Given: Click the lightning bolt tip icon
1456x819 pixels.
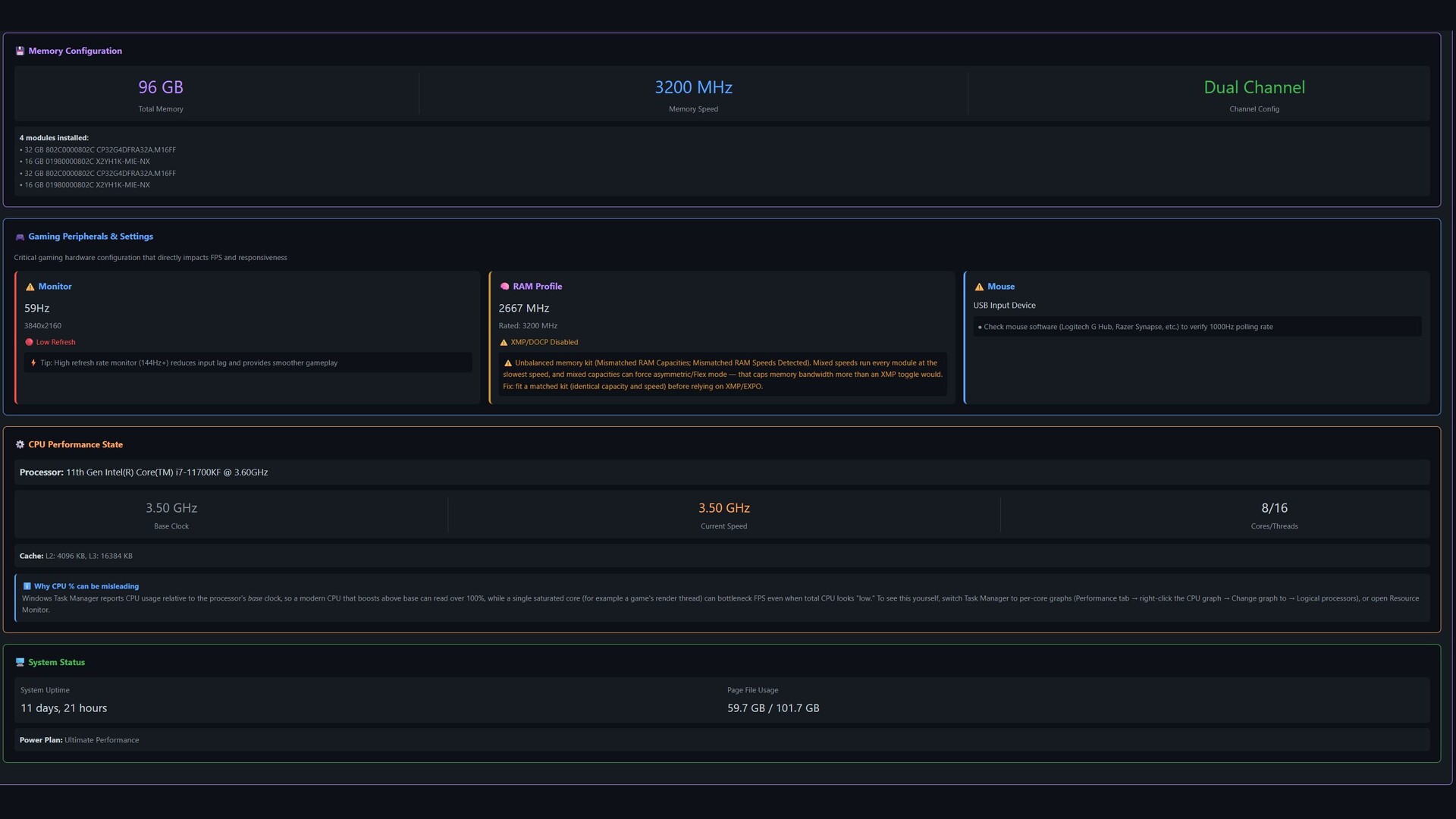Looking at the screenshot, I should tap(33, 362).
